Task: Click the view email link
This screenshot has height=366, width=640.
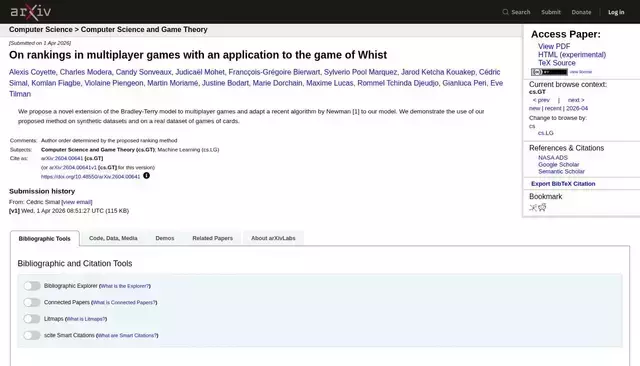Action: click(77, 202)
